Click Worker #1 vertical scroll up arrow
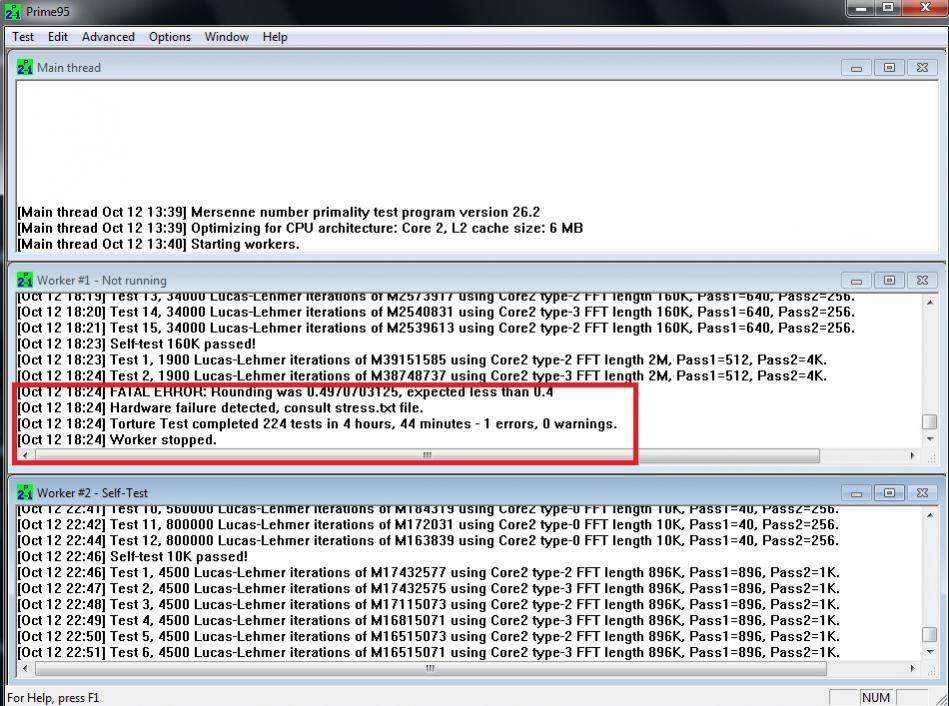The image size is (949, 706). click(x=930, y=302)
